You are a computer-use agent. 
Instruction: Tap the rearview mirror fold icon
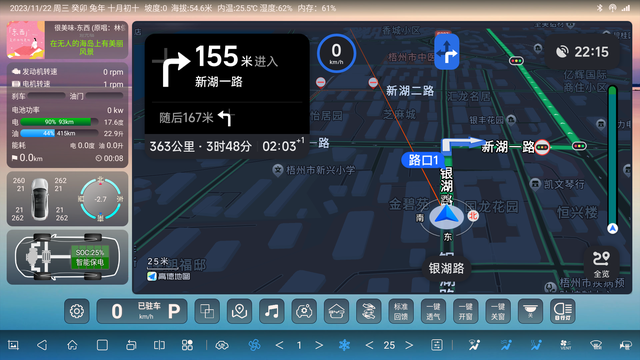point(369,311)
